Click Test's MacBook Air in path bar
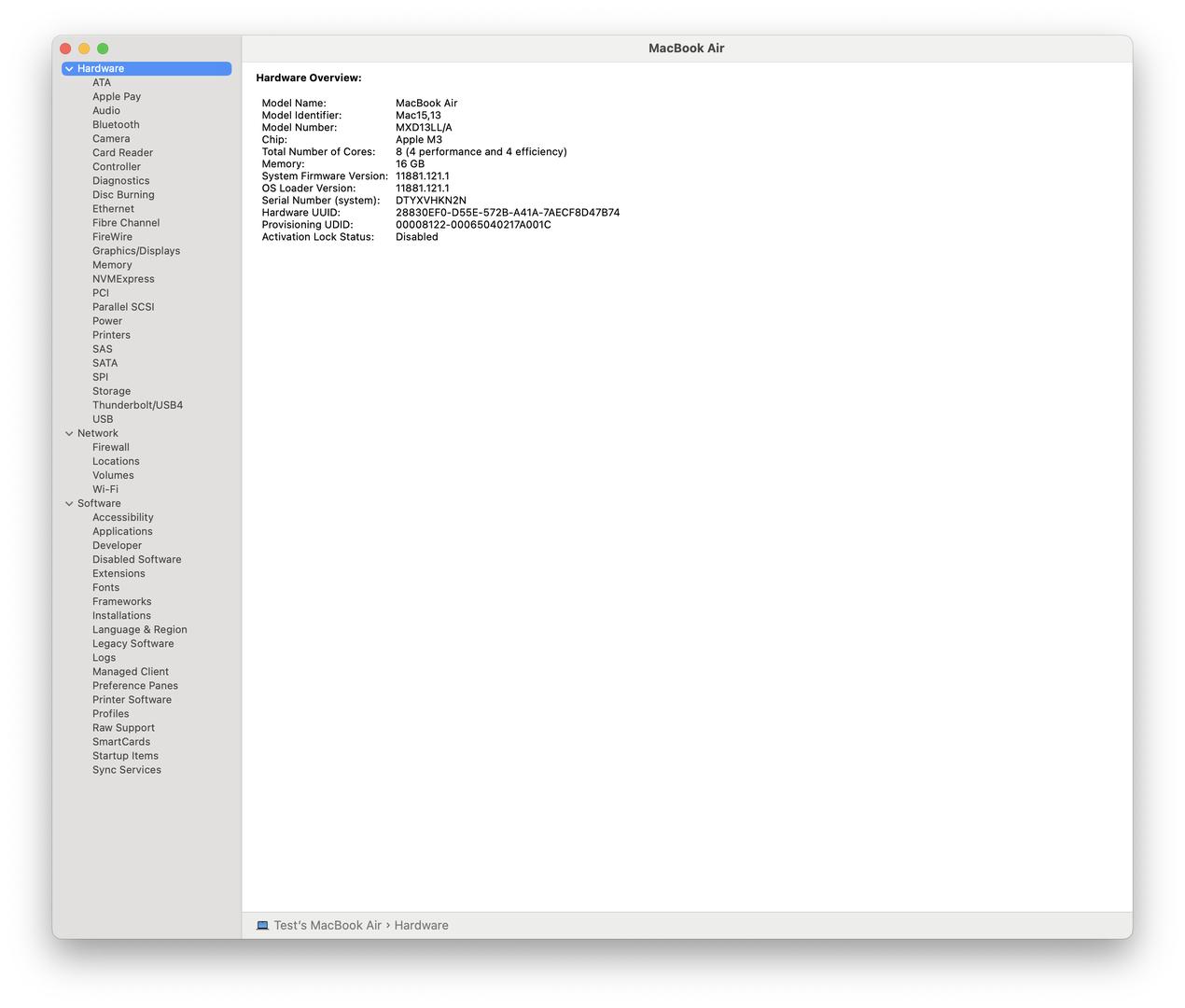 (x=328, y=926)
